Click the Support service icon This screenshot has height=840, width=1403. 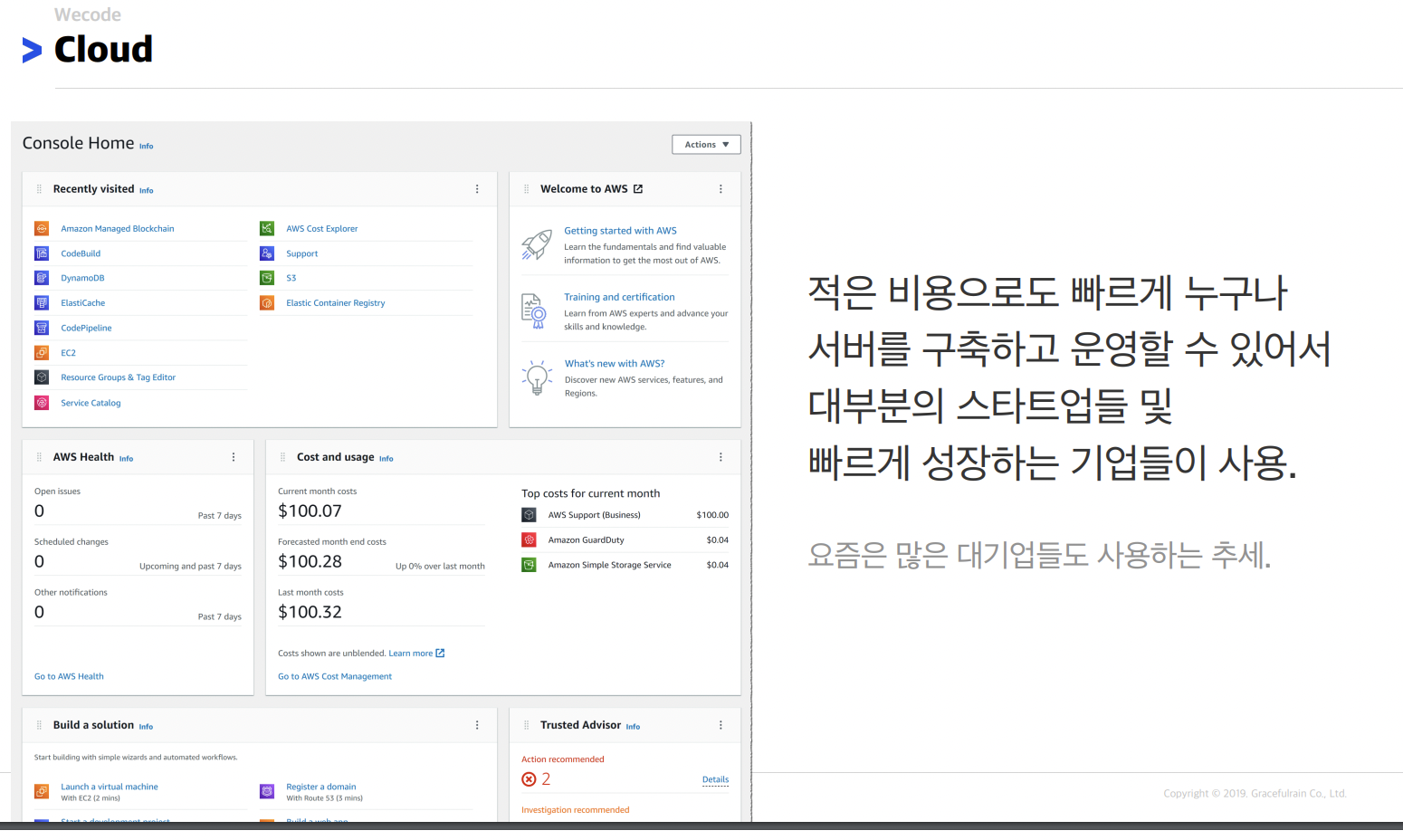(267, 253)
